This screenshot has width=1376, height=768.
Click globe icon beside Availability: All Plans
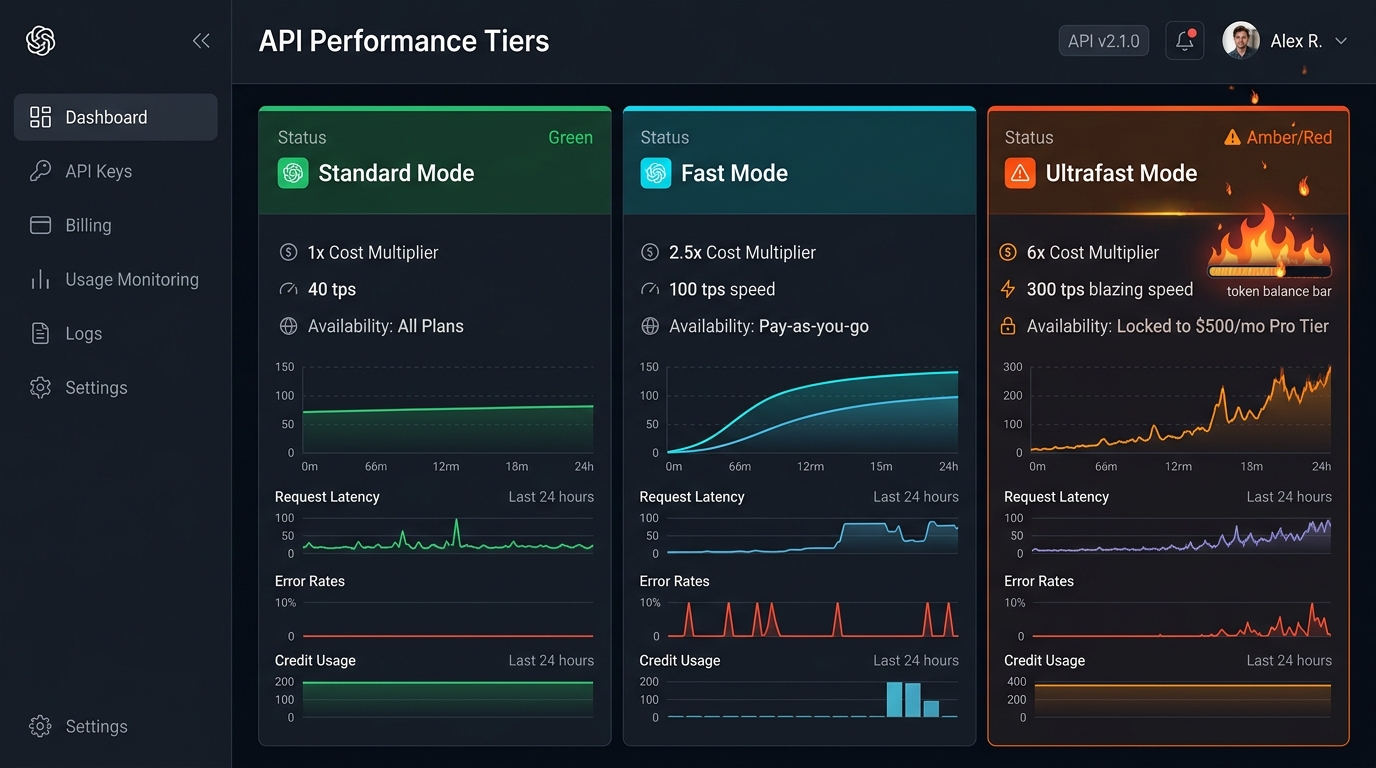pyautogui.click(x=289, y=326)
